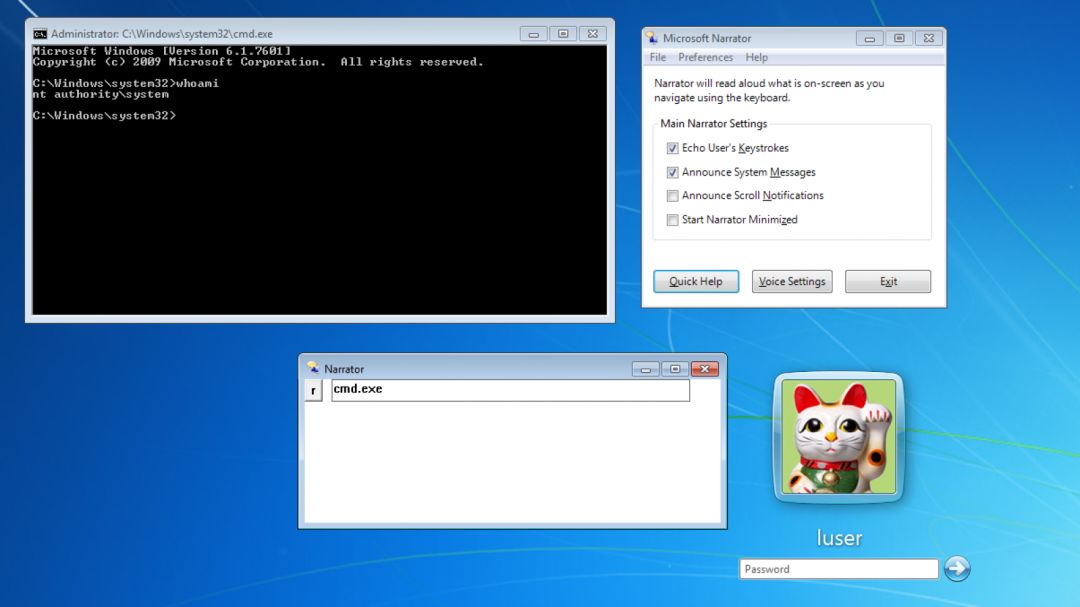Click the Exit button in Narrator
1080x607 pixels.
tap(887, 282)
